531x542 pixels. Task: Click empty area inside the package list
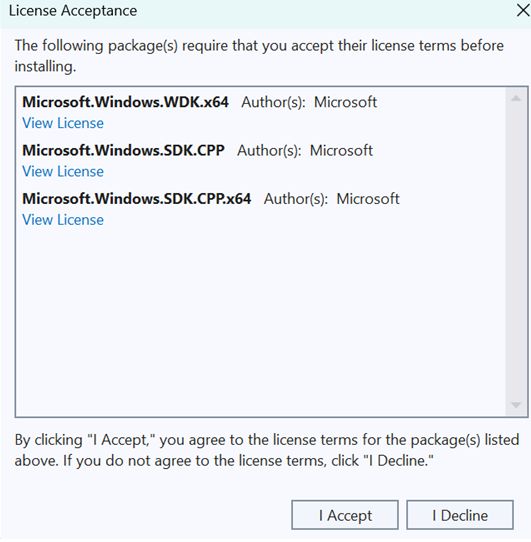click(259, 318)
